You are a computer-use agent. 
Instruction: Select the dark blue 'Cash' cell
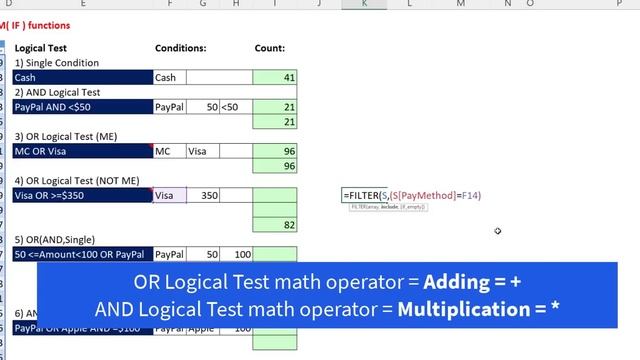coord(83,78)
